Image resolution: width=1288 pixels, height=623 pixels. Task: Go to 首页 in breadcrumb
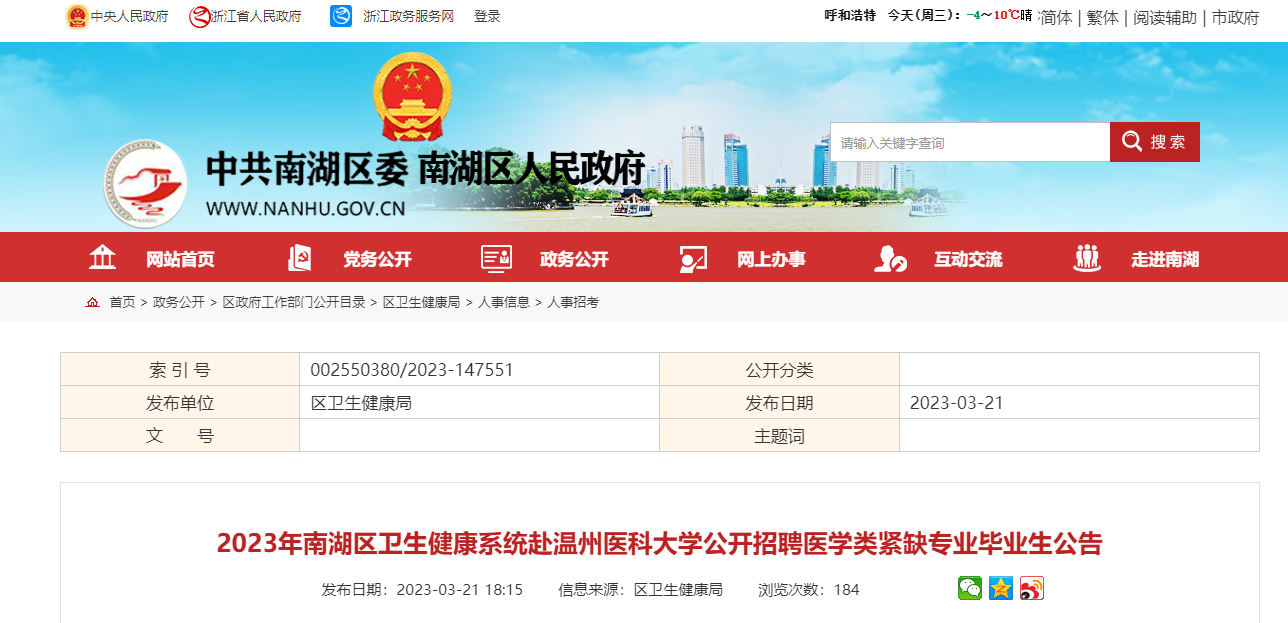coord(122,302)
